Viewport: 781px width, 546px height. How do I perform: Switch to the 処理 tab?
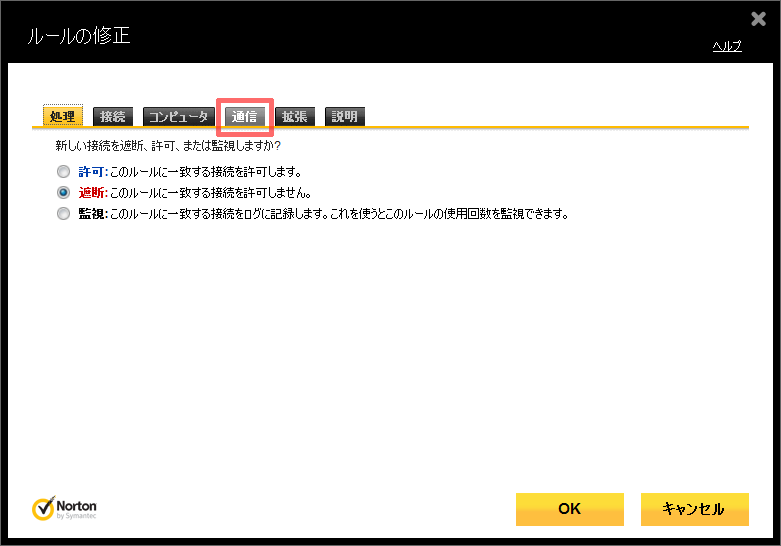[62, 116]
